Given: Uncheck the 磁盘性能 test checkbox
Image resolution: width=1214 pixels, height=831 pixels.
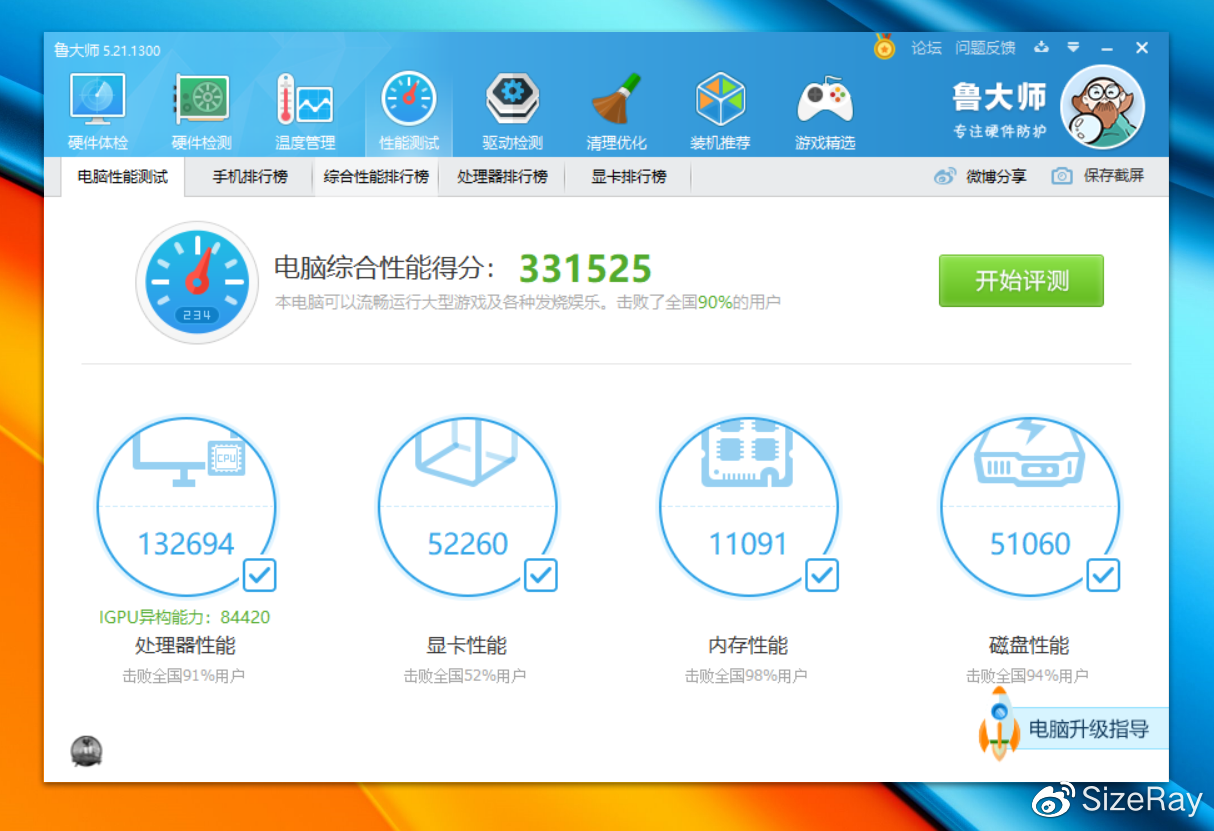Looking at the screenshot, I should pos(1103,575).
